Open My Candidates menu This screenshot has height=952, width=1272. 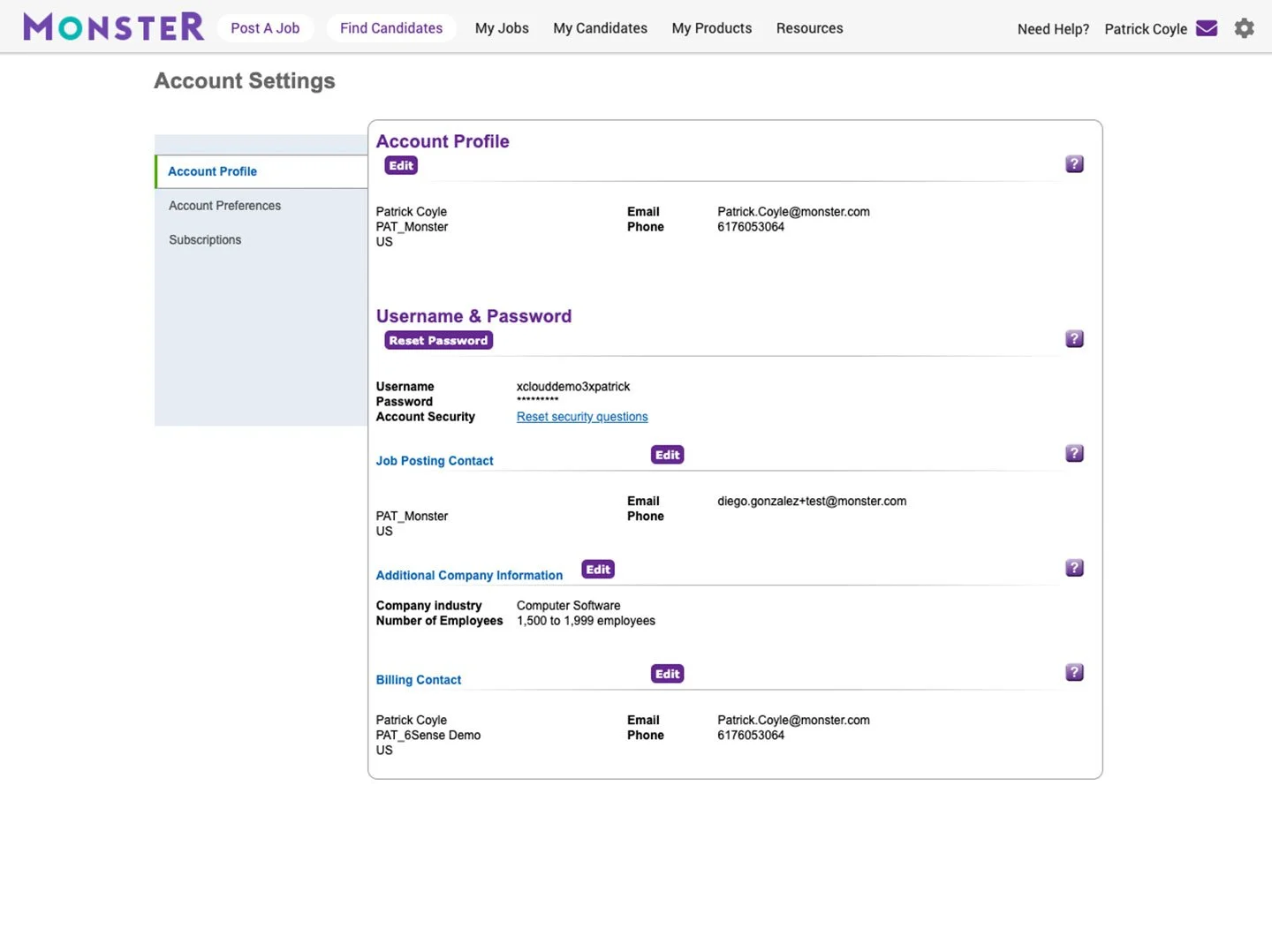(600, 28)
